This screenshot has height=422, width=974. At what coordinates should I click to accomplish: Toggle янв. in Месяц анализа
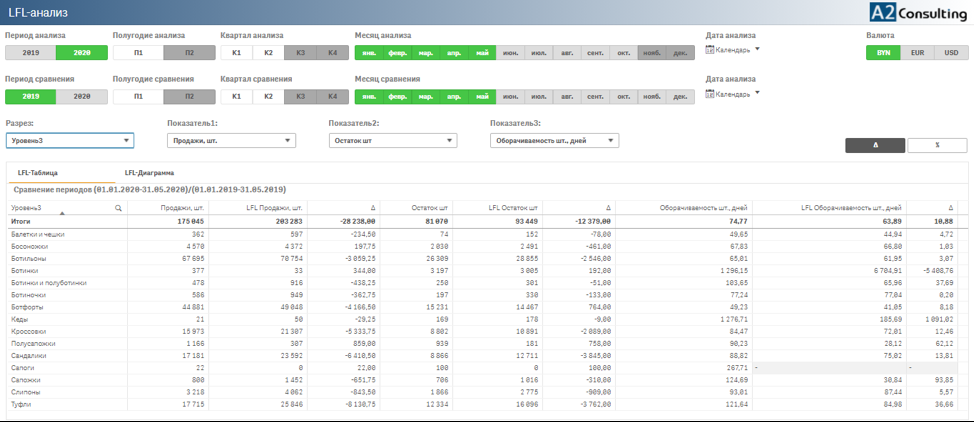coord(369,53)
